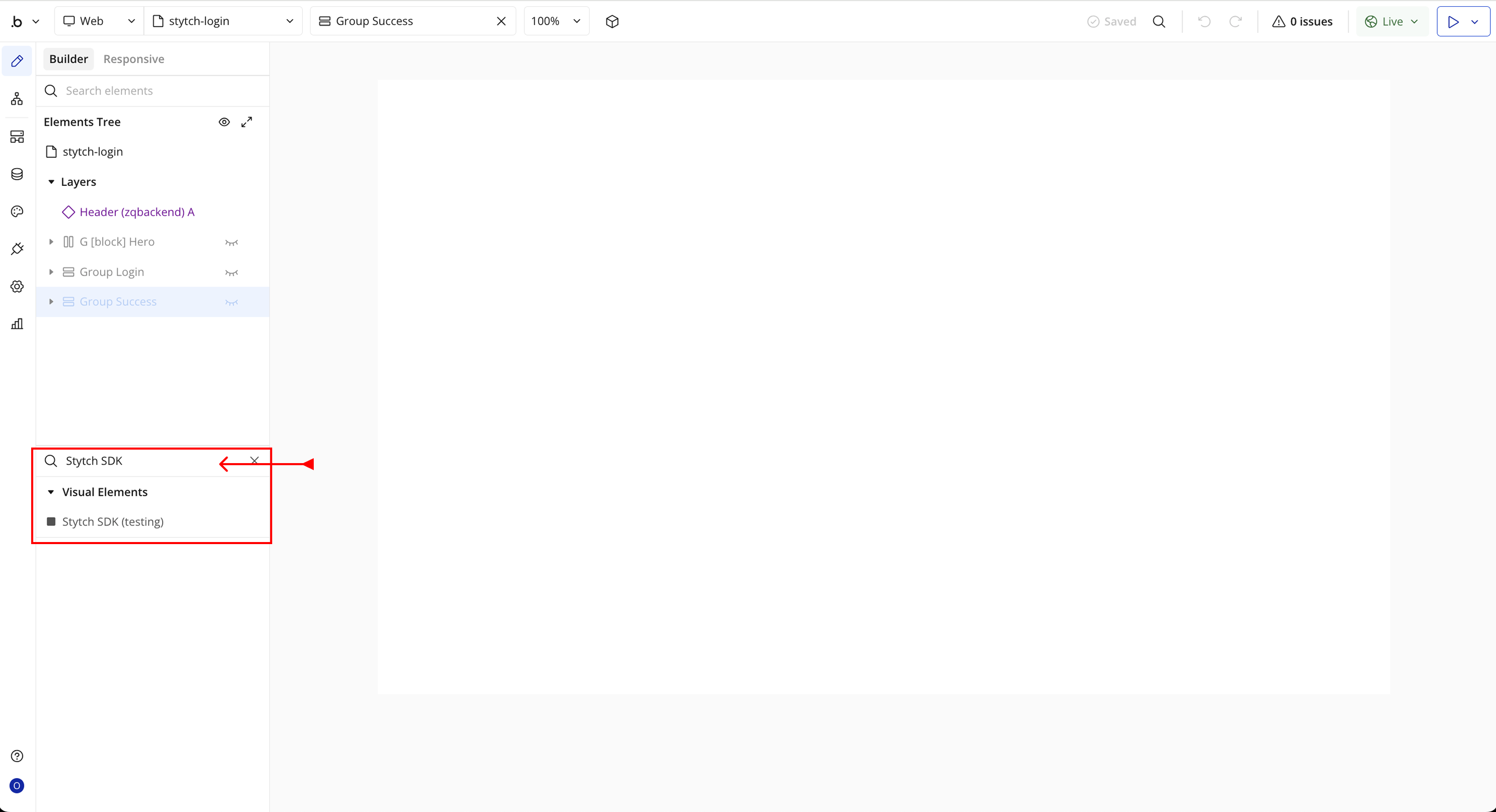Open the Workflow tab in the sidebar

tap(17, 99)
